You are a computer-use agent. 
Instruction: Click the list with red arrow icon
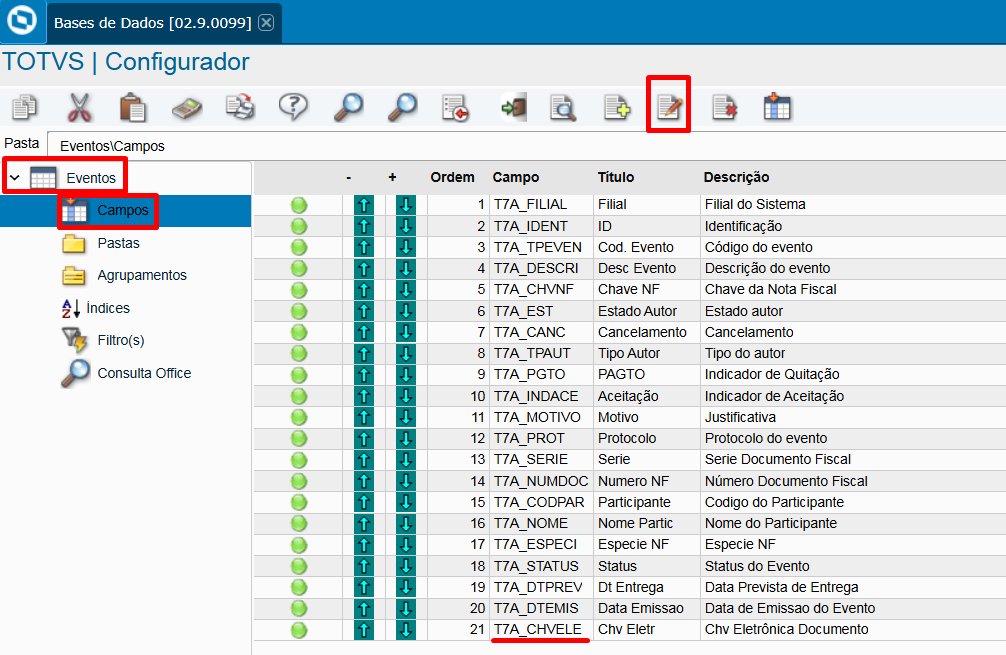pos(456,108)
